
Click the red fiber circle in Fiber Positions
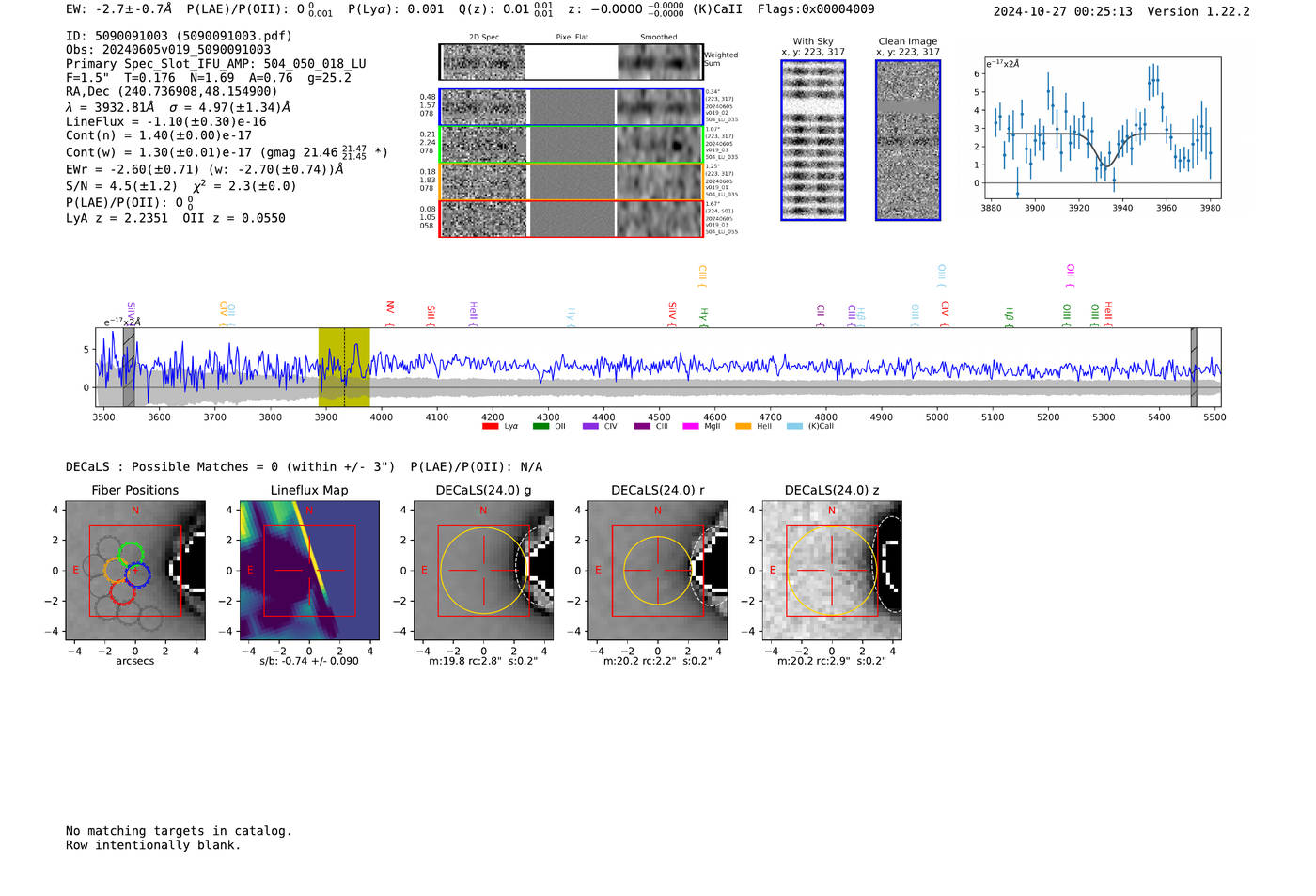[x=122, y=591]
